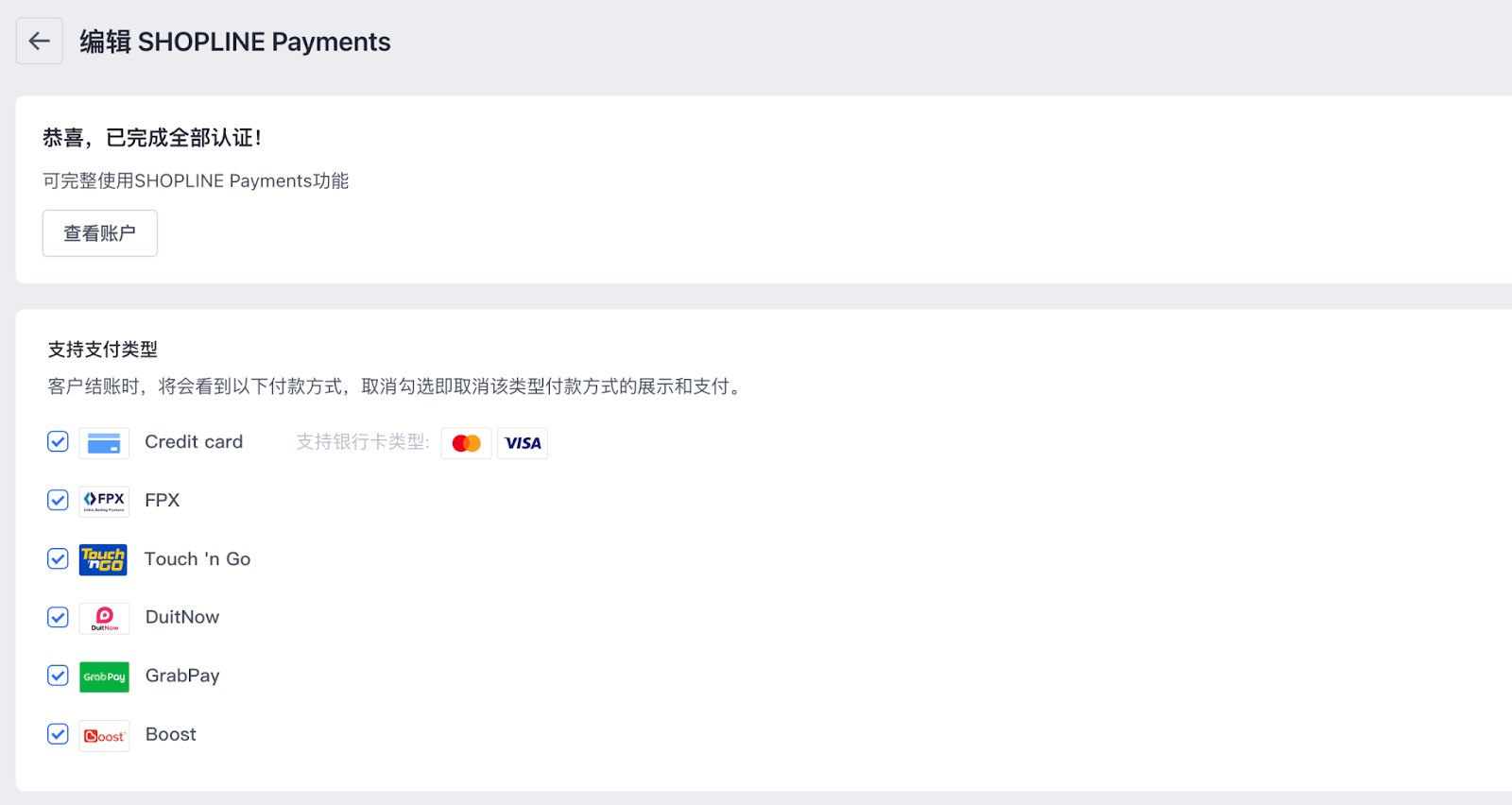The height and width of the screenshot is (805, 1512).
Task: Click the GrabPay logo icon
Action: (104, 677)
